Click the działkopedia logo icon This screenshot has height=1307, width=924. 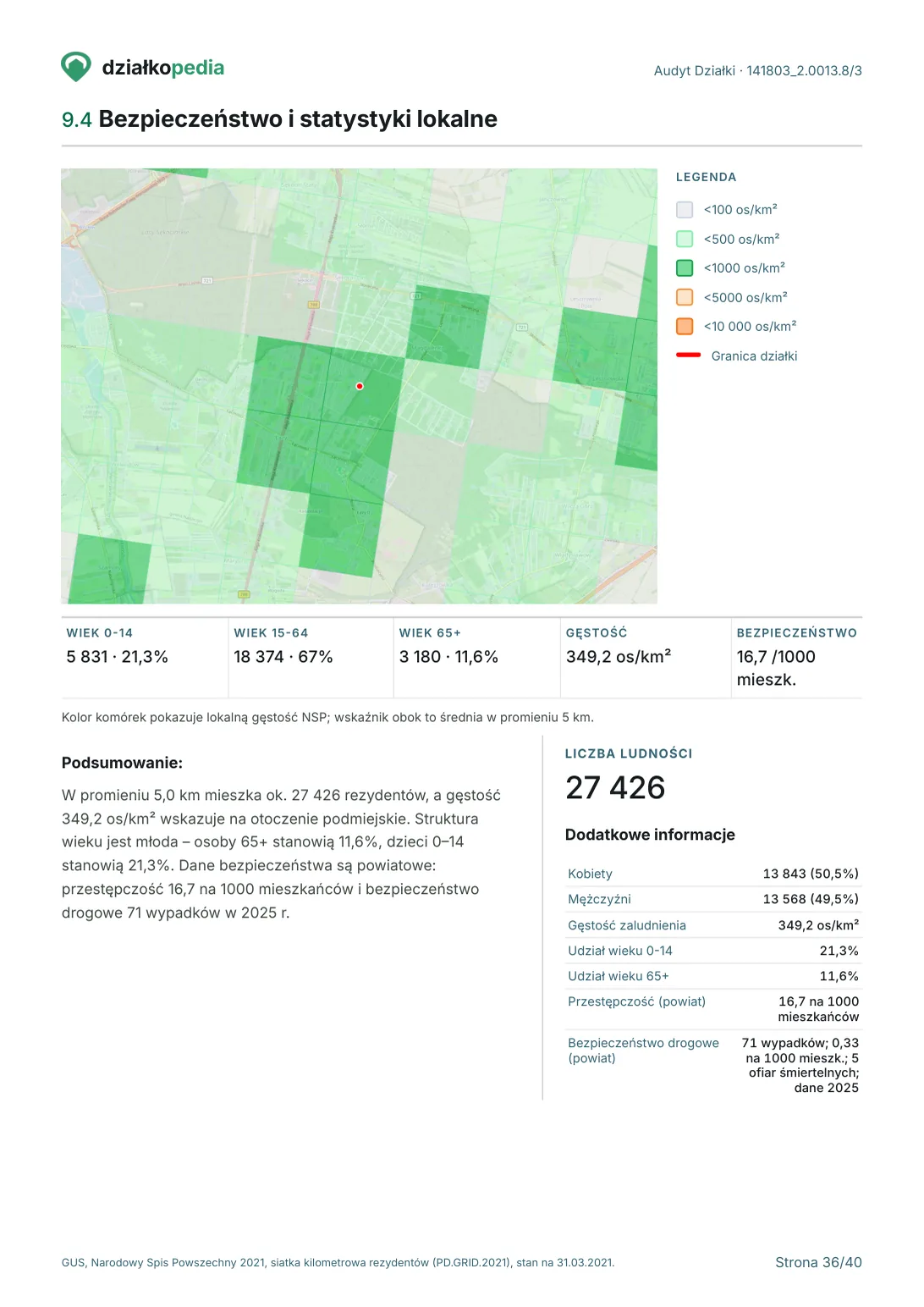point(76,67)
